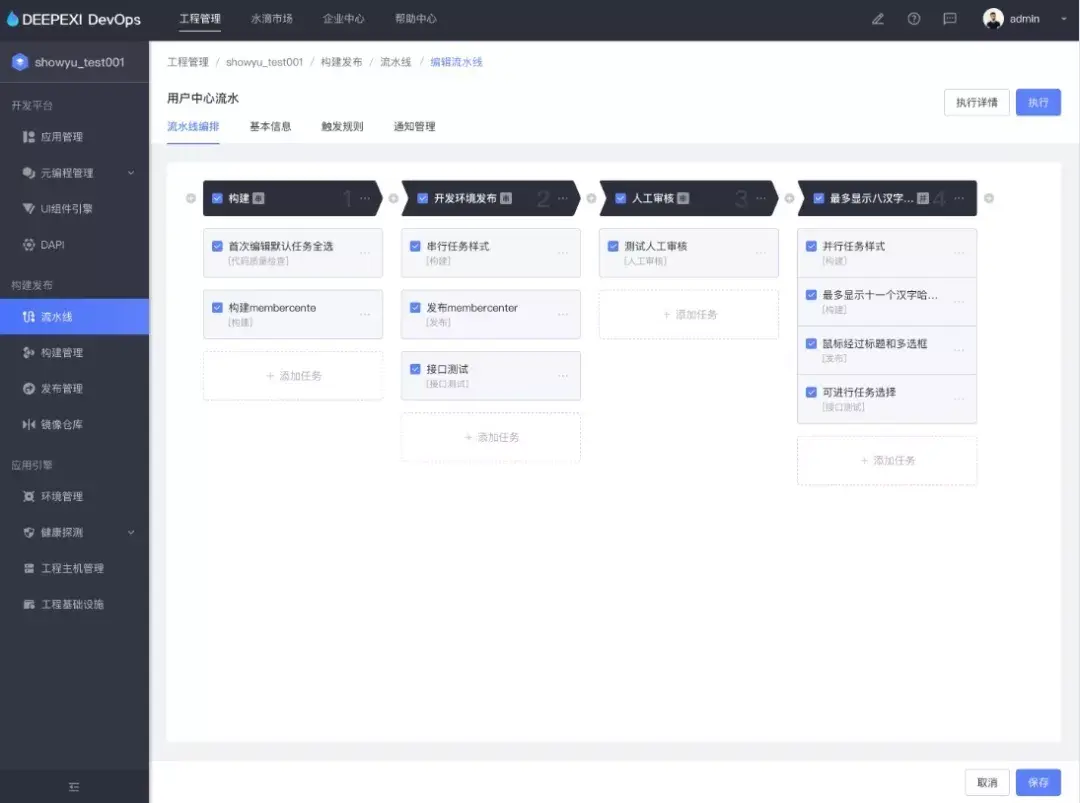
Task: Click serial mode icon beside 构建 stage title
Action: point(258,198)
